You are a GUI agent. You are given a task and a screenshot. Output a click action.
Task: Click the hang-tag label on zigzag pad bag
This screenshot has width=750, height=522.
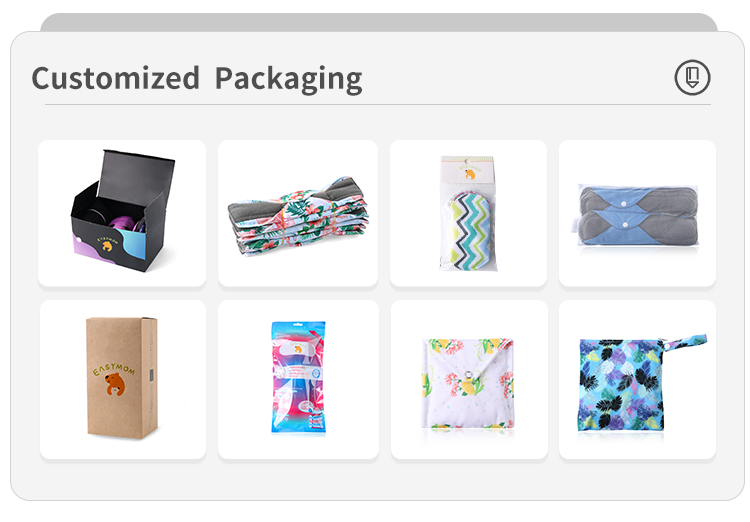pos(468,170)
